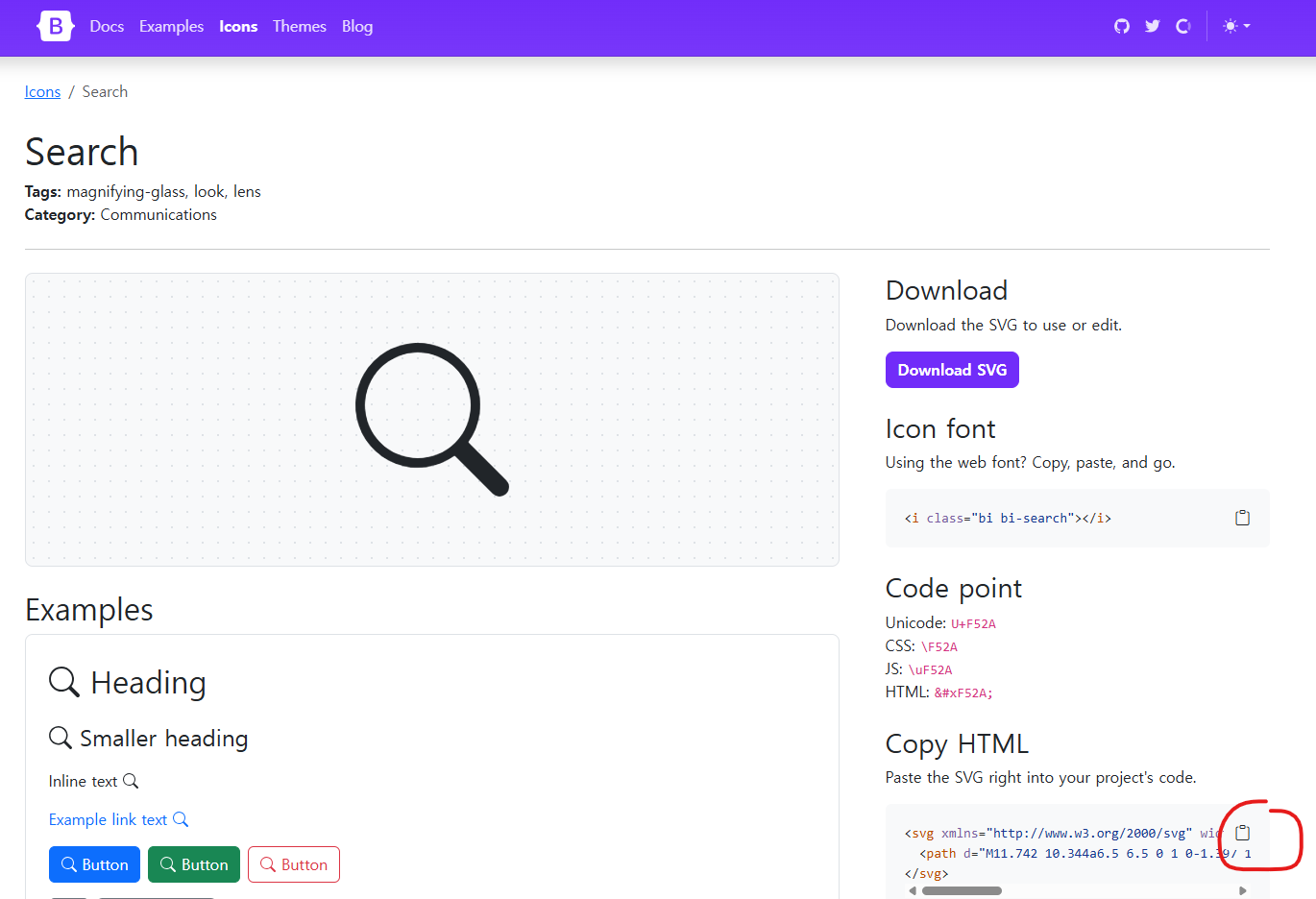The height and width of the screenshot is (899, 1316).
Task: Open the Open Collective icon link
Action: point(1183,26)
